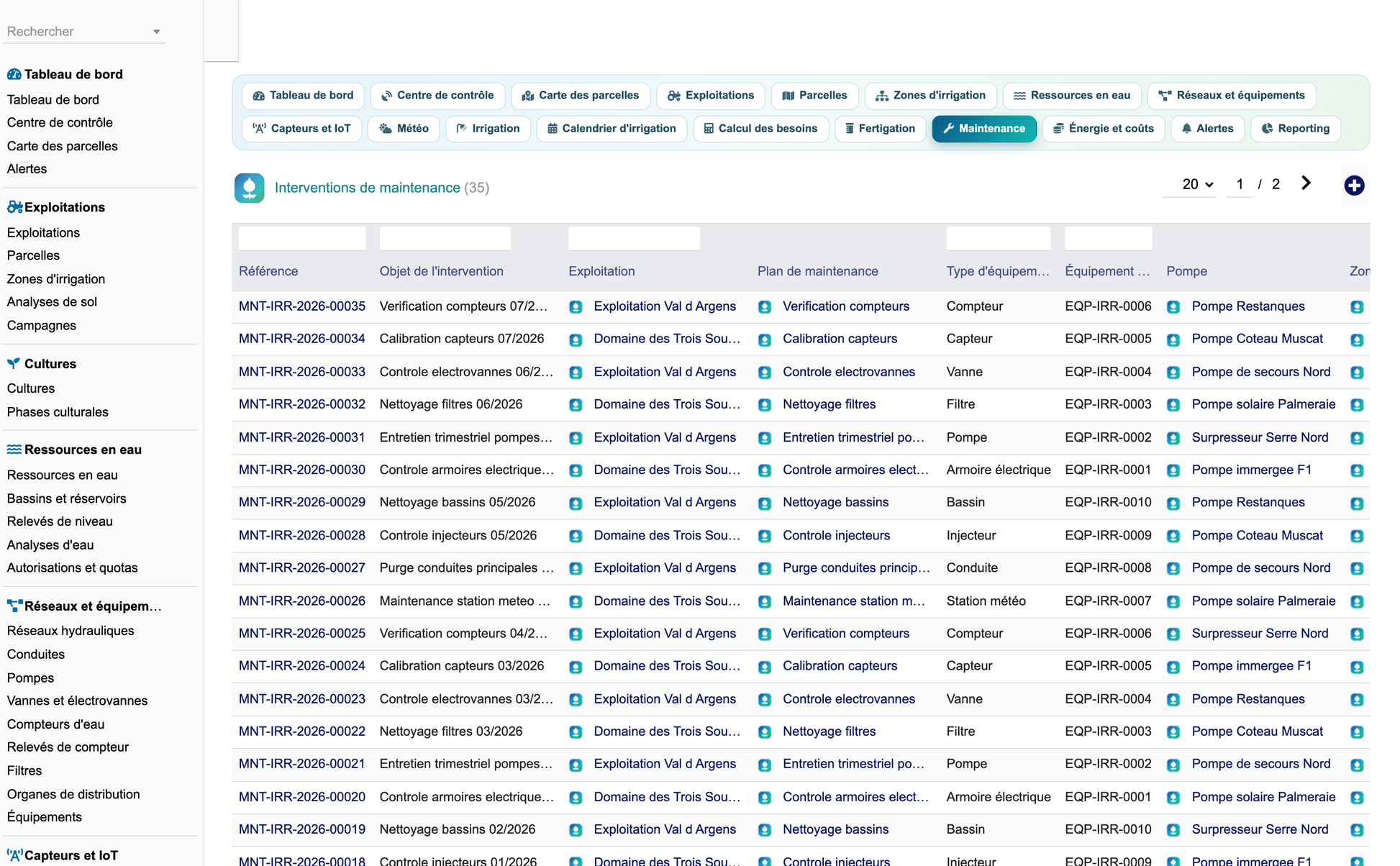Focus the Référence column filter field
The width and height of the screenshot is (1400, 866).
[x=302, y=238]
